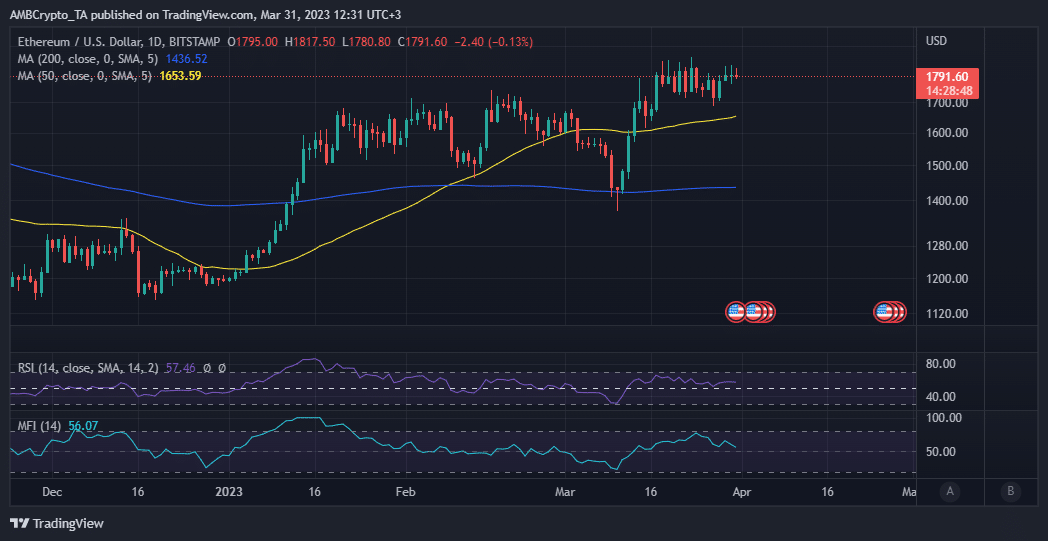Click the first US flag economic event icon
1048x541 pixels.
pos(735,312)
